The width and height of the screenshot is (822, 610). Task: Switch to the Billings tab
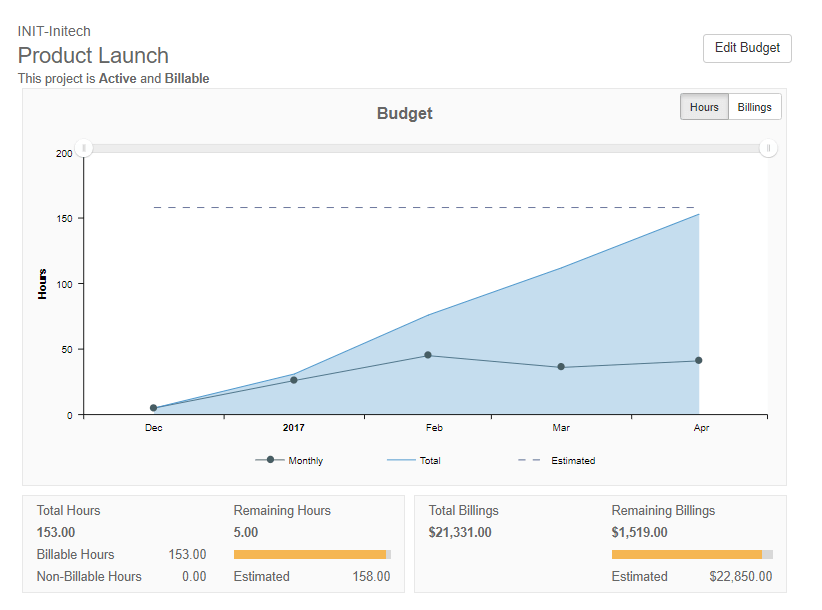click(754, 106)
